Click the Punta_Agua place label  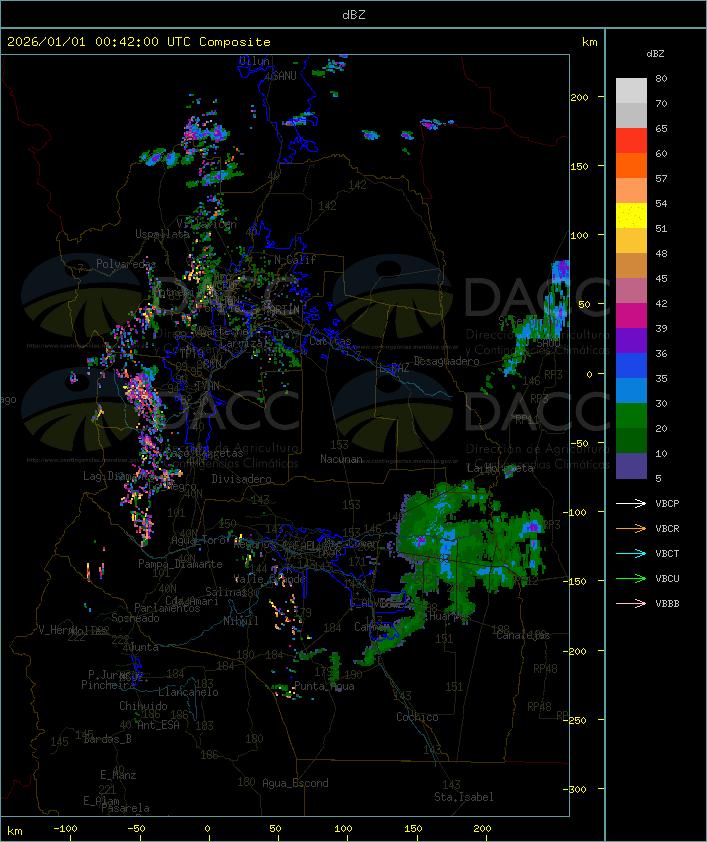pyautogui.click(x=324, y=686)
